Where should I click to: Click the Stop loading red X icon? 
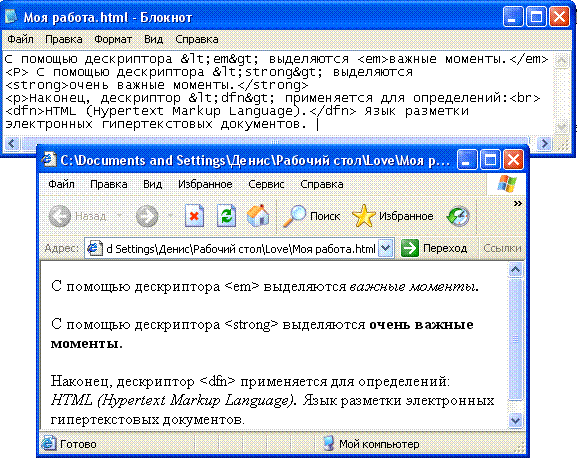(194, 216)
